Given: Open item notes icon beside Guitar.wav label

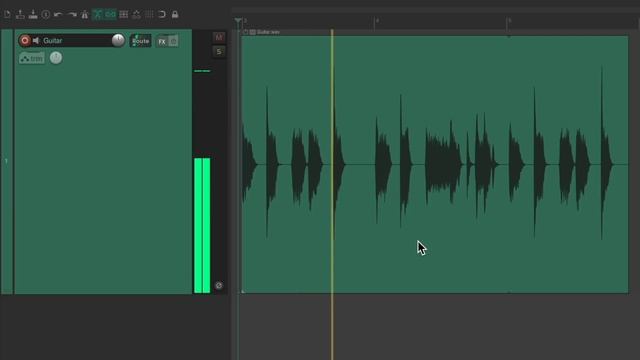Looking at the screenshot, I should coord(253,32).
